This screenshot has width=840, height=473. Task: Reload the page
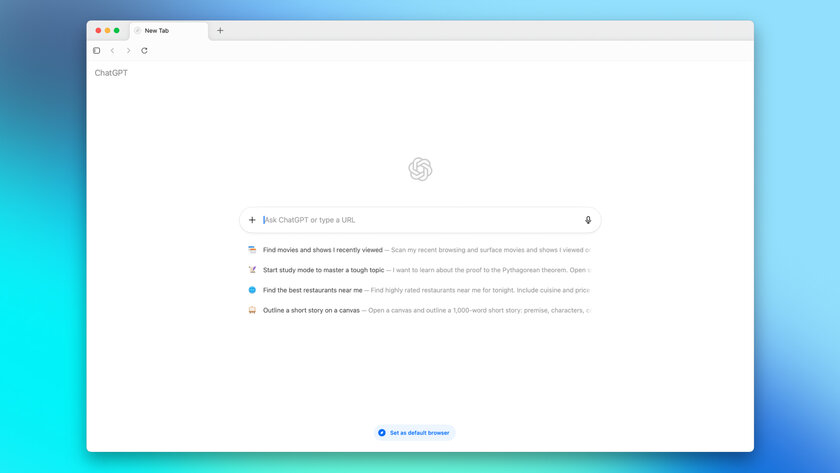[144, 50]
